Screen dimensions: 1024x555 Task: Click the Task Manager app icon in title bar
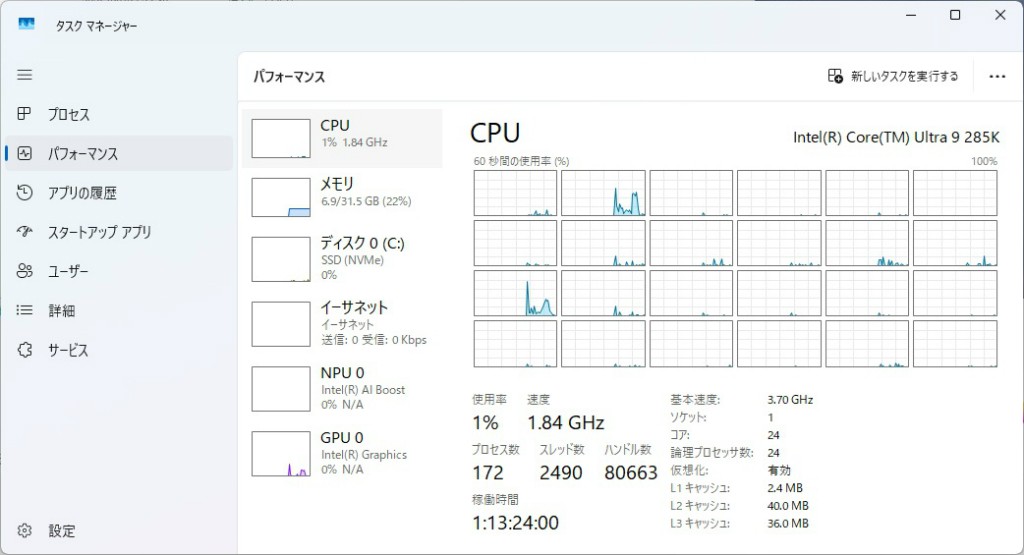(26, 25)
